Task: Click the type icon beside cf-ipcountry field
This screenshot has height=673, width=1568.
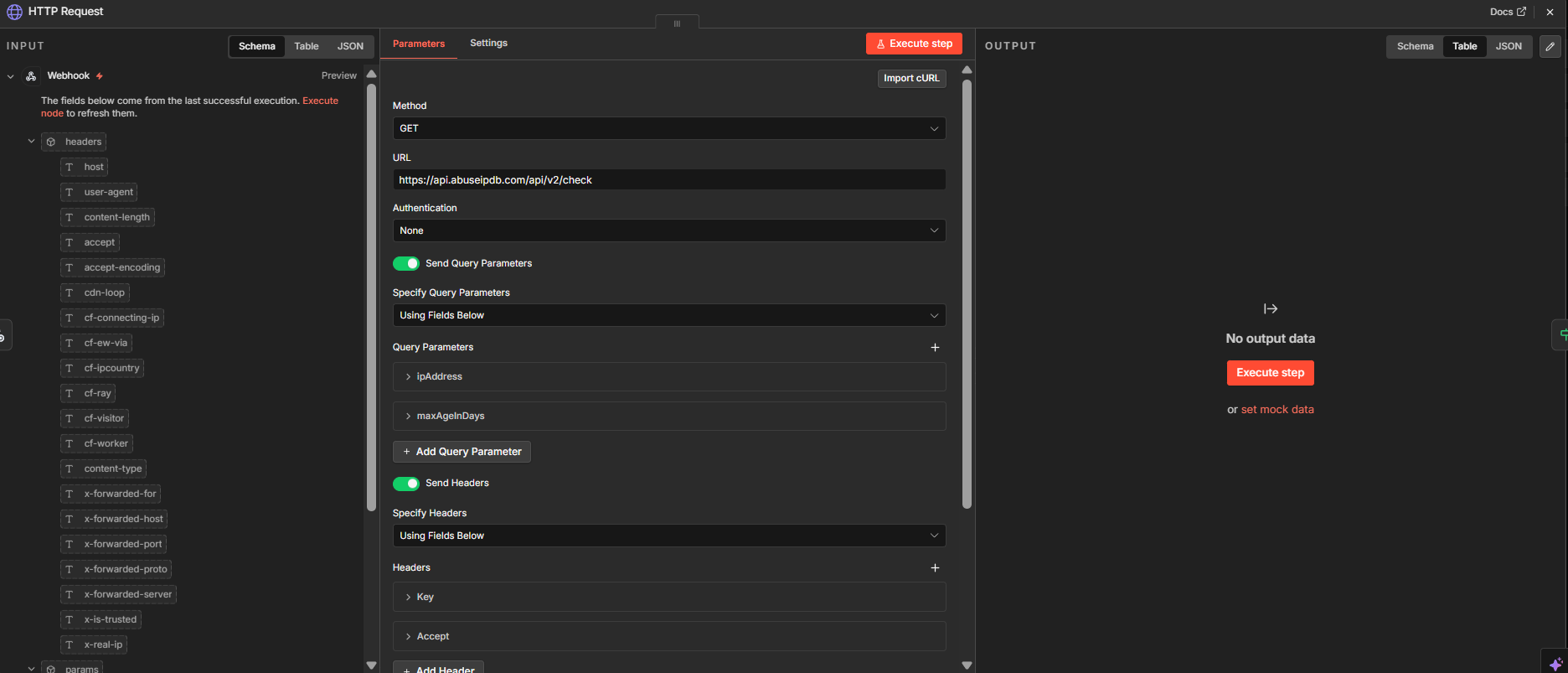Action: (70, 369)
